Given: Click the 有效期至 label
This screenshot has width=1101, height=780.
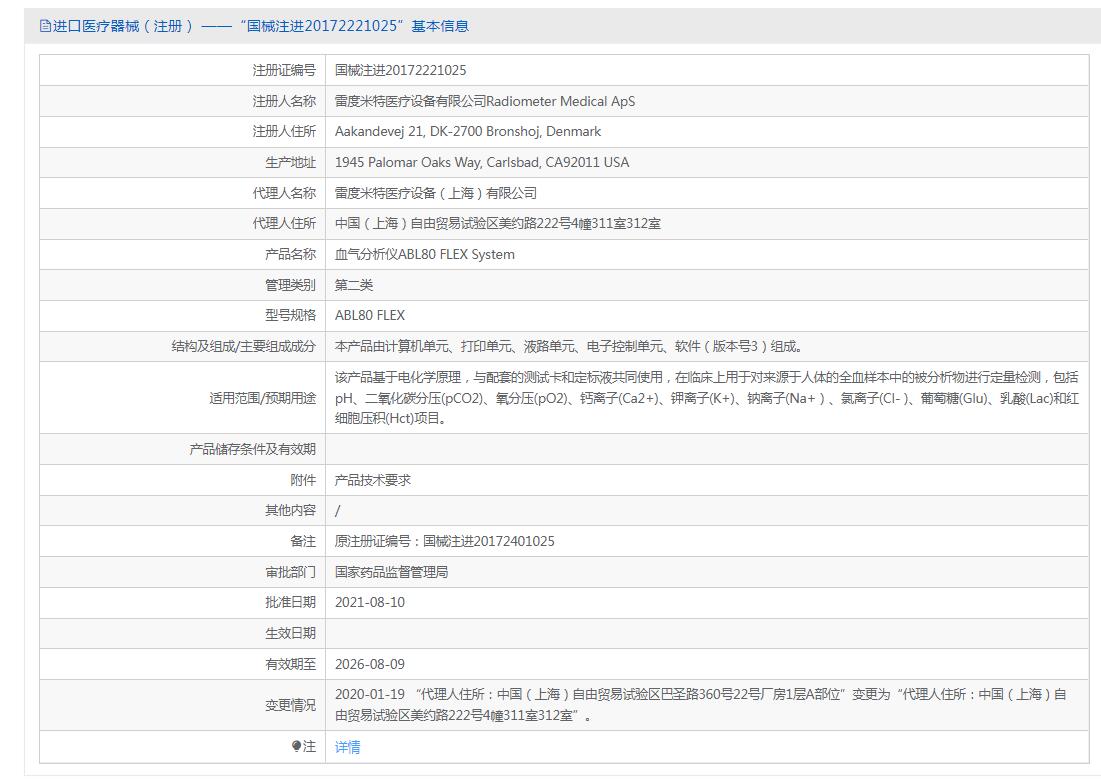Looking at the screenshot, I should point(291,664).
